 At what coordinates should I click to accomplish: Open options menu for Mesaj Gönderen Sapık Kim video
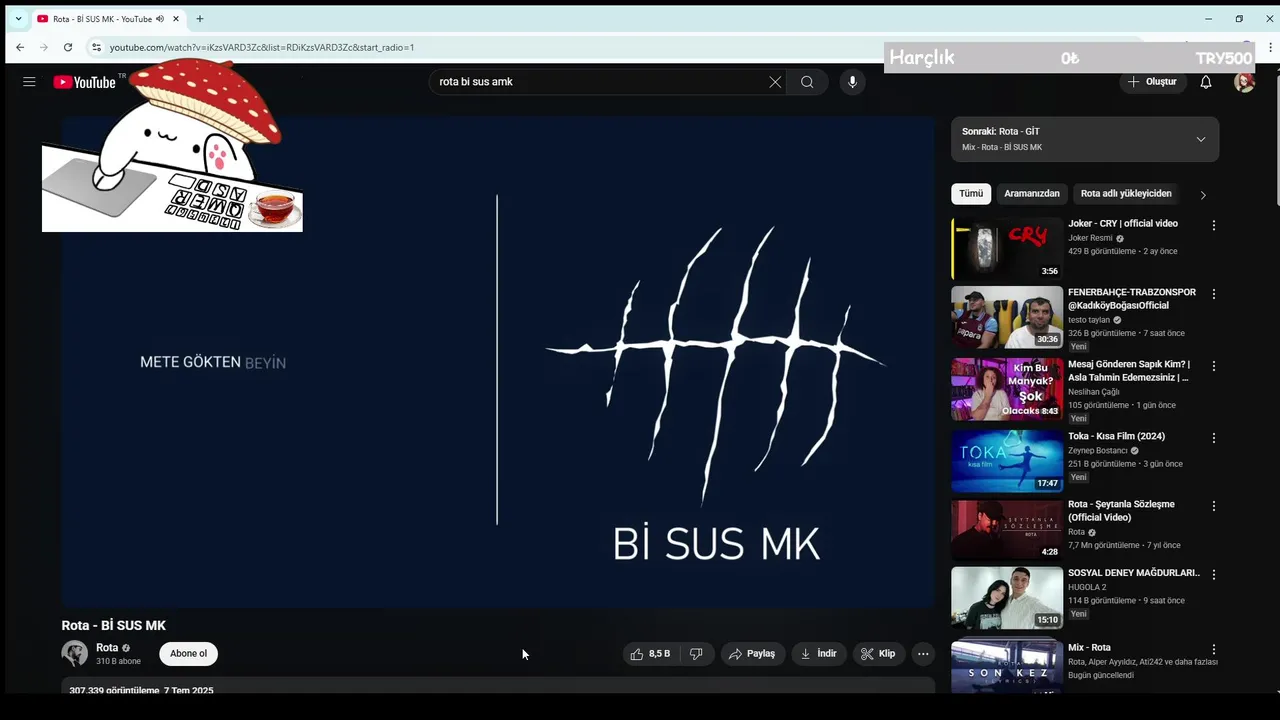pos(1214,367)
